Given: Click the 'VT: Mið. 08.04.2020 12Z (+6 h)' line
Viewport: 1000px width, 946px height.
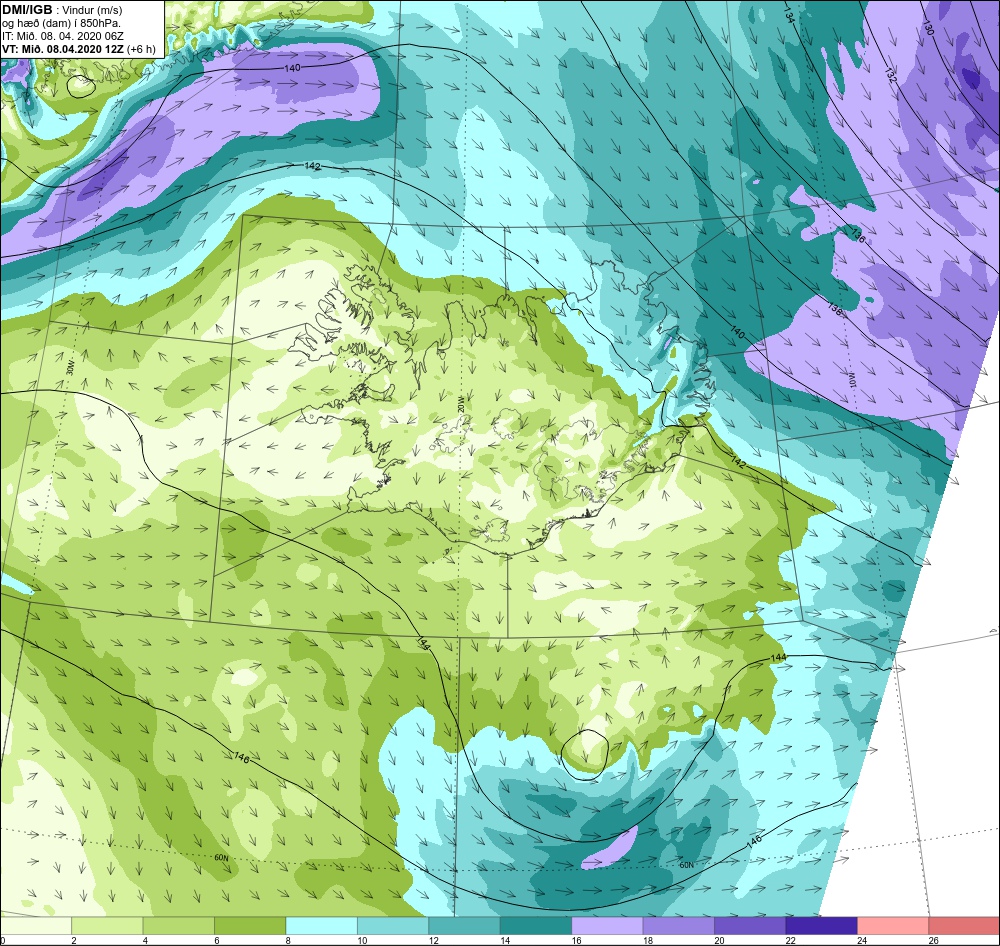Looking at the screenshot, I should coord(78,48).
